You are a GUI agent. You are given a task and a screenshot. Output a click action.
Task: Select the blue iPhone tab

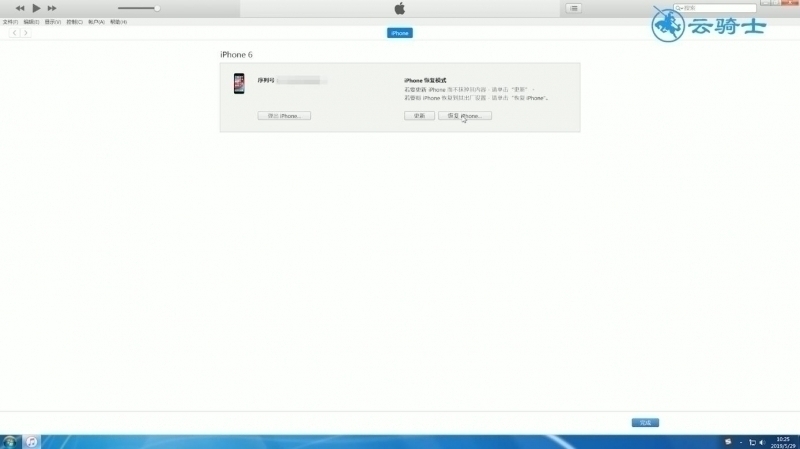pos(399,33)
